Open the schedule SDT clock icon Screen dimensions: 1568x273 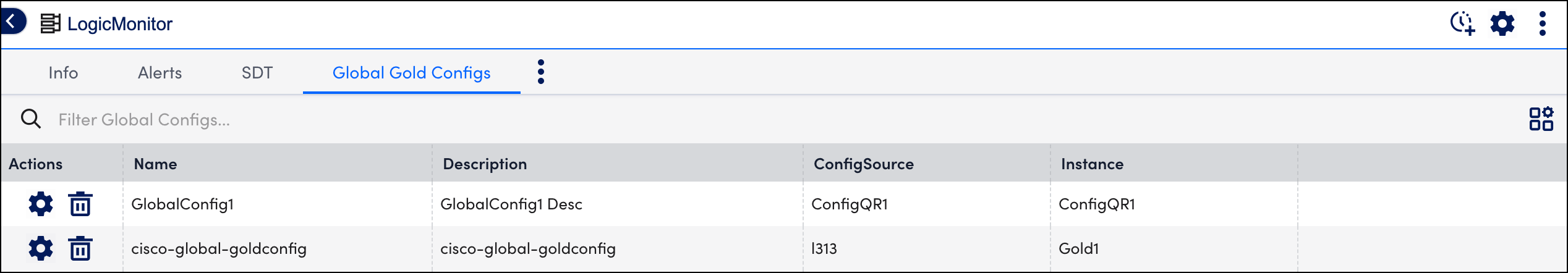[x=1463, y=23]
